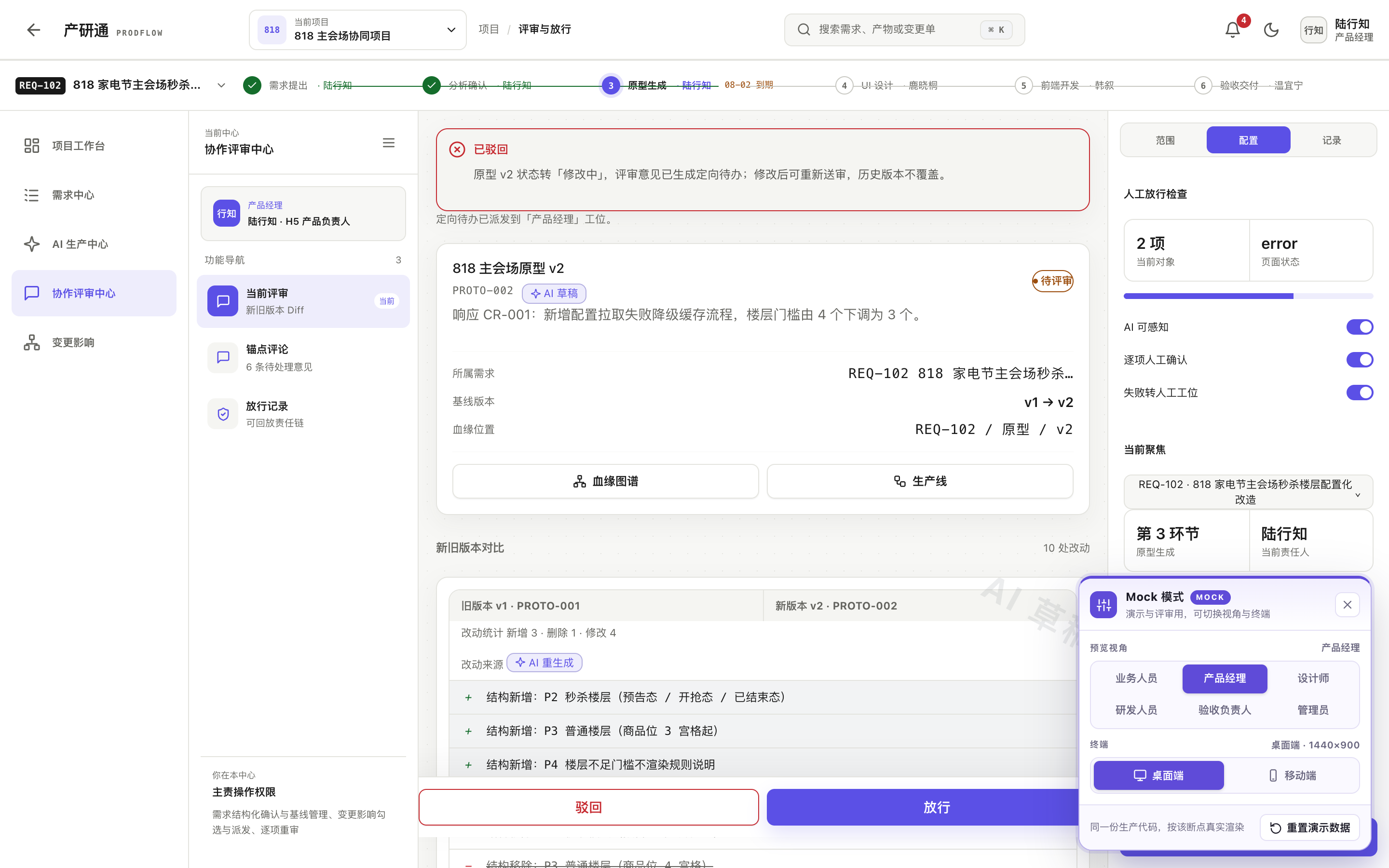
Task: Click the 待评审 status badge
Action: pyautogui.click(x=1052, y=281)
